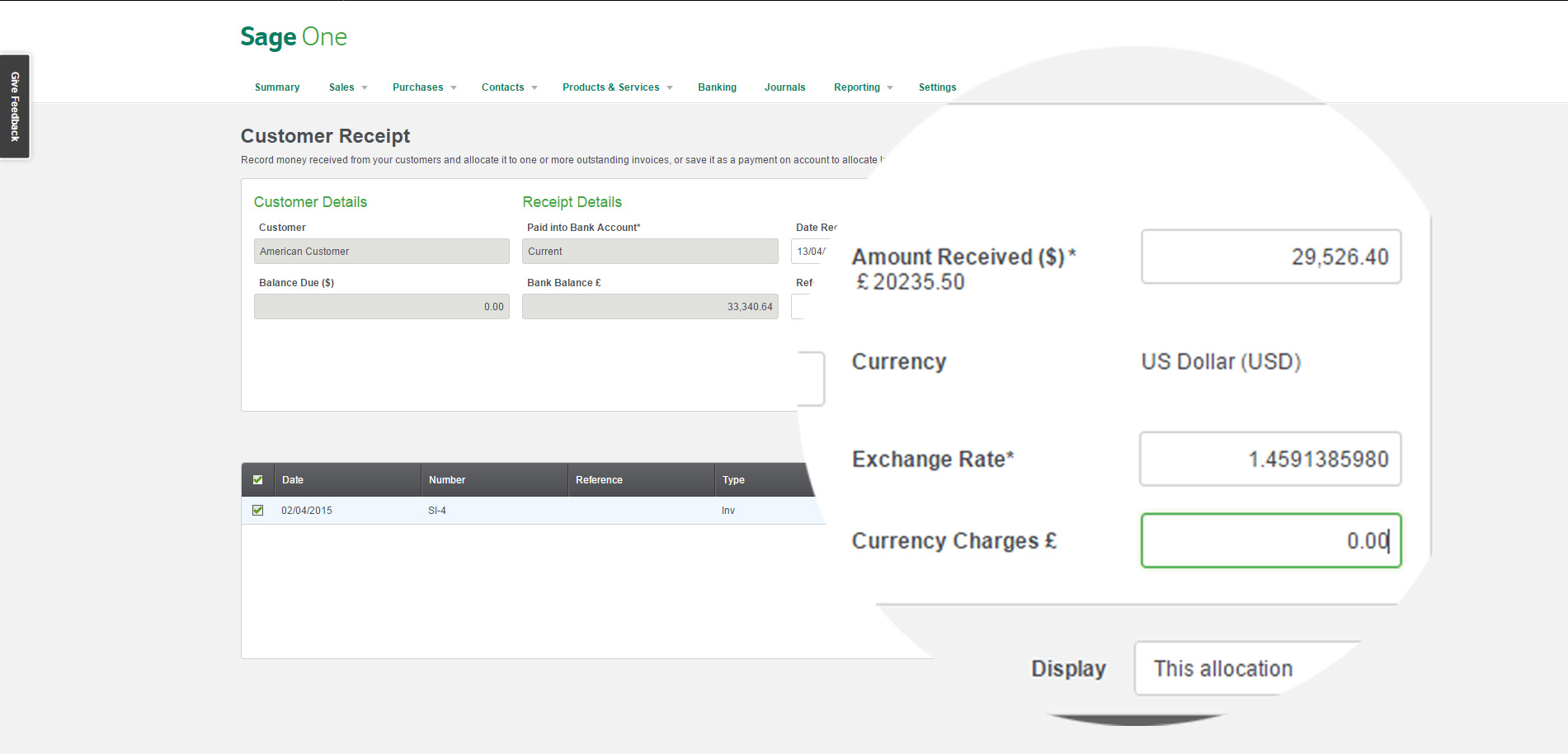Expand the Contacts menu
The image size is (1568, 754).
click(x=508, y=87)
